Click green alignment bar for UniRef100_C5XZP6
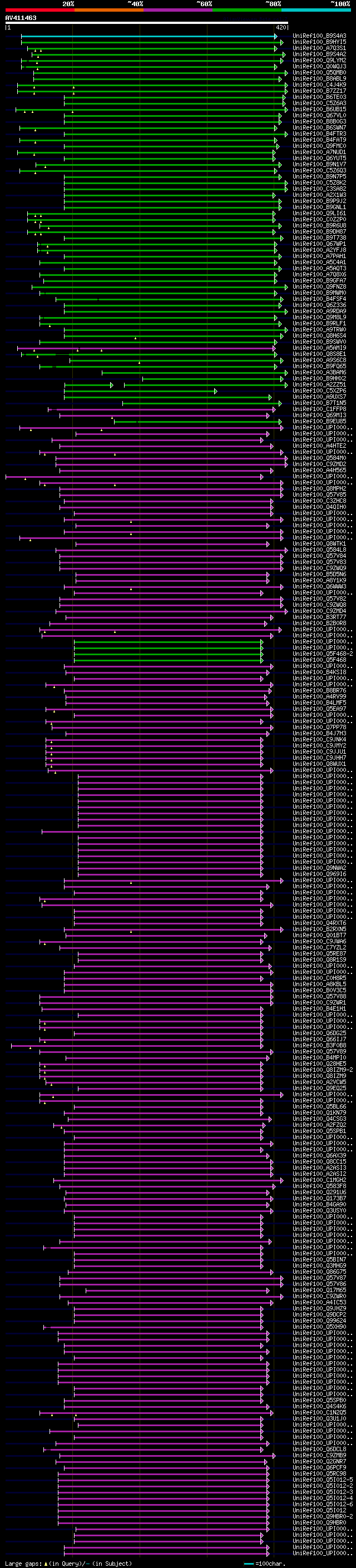 click(x=141, y=391)
